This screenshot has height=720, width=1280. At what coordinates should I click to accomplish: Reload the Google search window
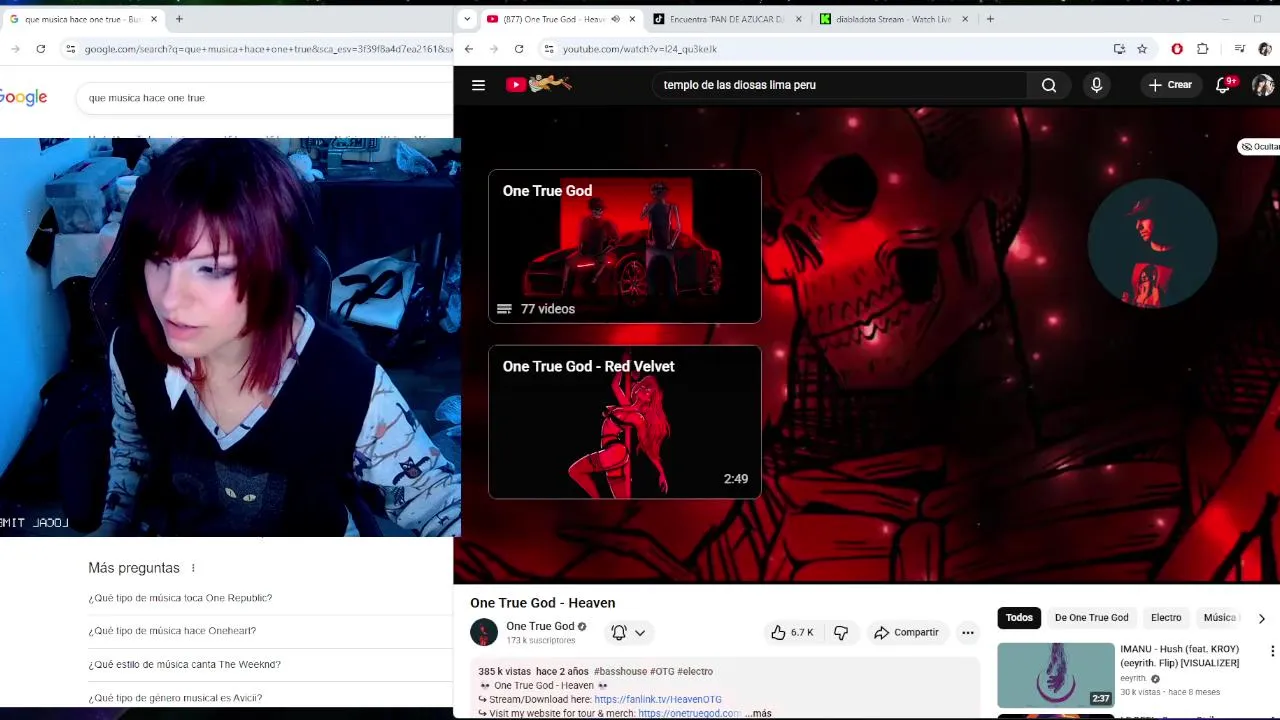pyautogui.click(x=40, y=48)
